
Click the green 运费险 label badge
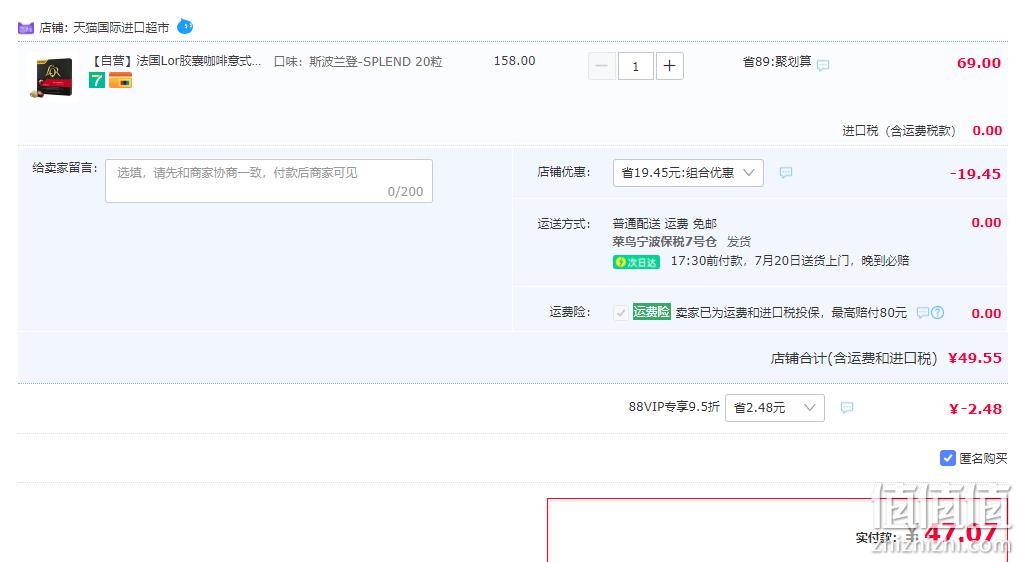(x=651, y=312)
